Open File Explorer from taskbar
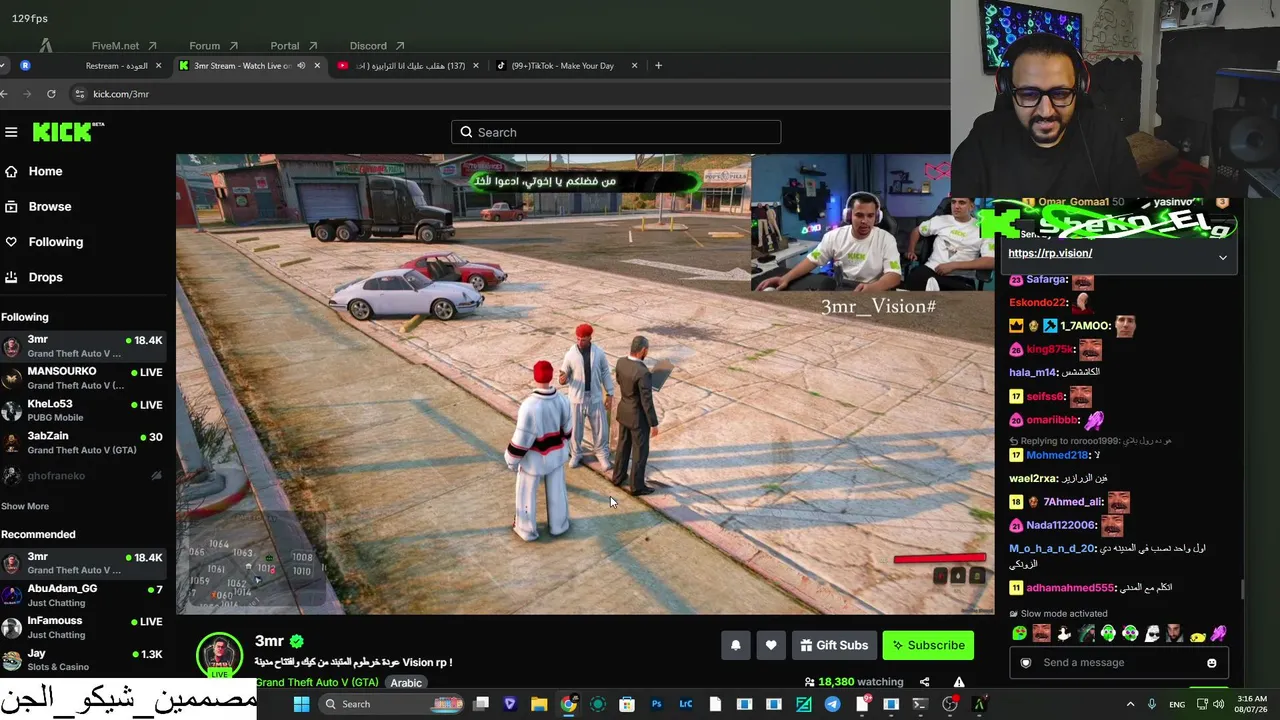The image size is (1280, 720). (x=539, y=704)
